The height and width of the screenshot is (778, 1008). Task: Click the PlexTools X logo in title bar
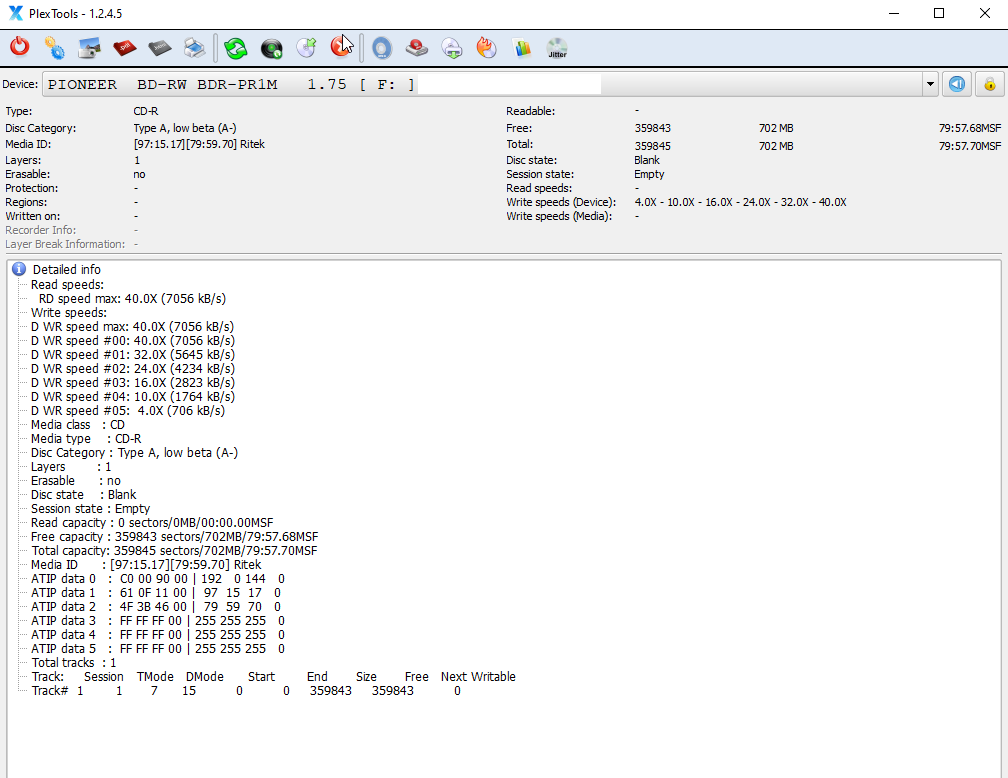pos(15,14)
